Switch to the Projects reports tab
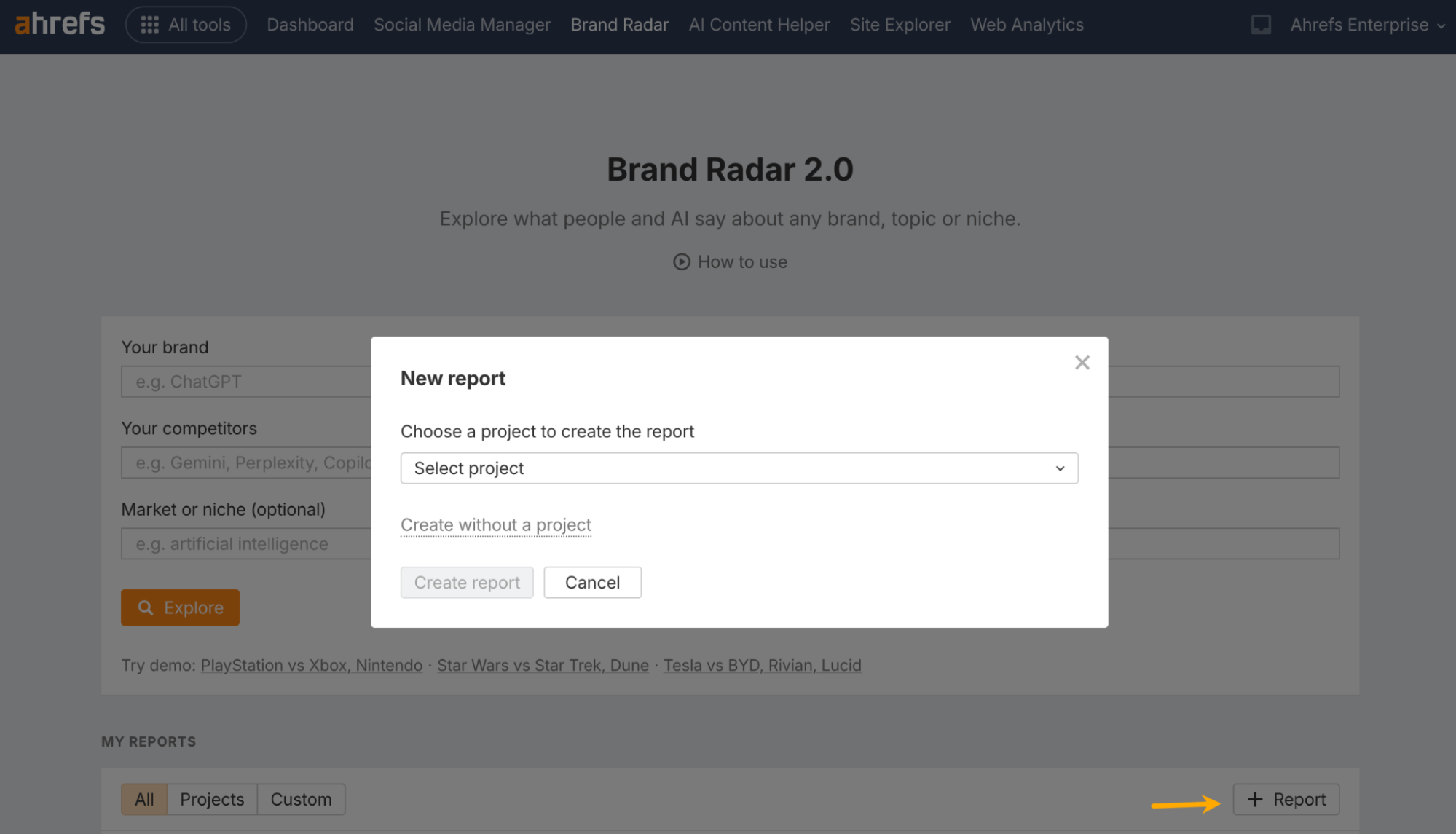The height and width of the screenshot is (834, 1456). tap(212, 799)
